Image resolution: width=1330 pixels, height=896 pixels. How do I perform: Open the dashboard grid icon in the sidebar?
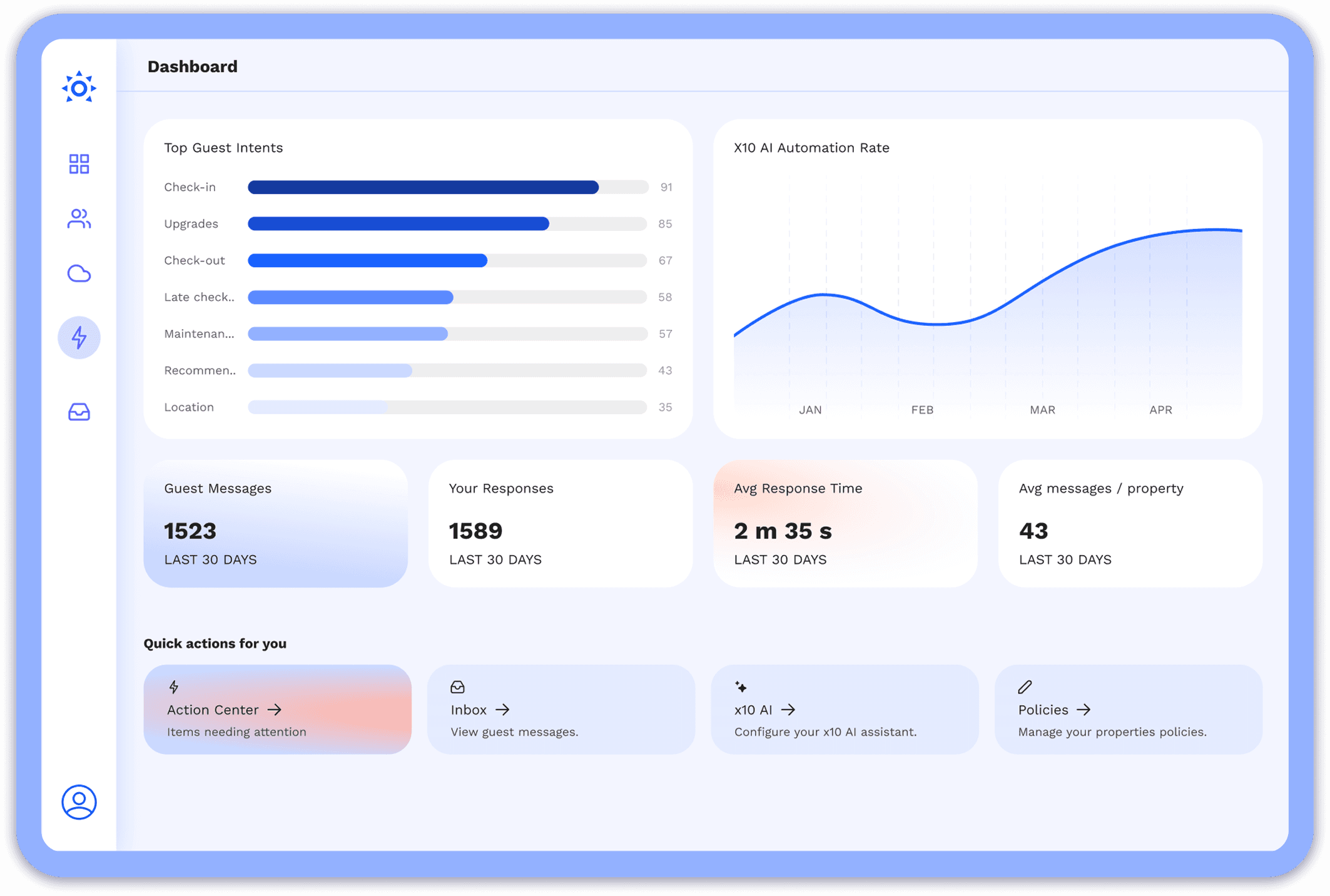(x=79, y=164)
